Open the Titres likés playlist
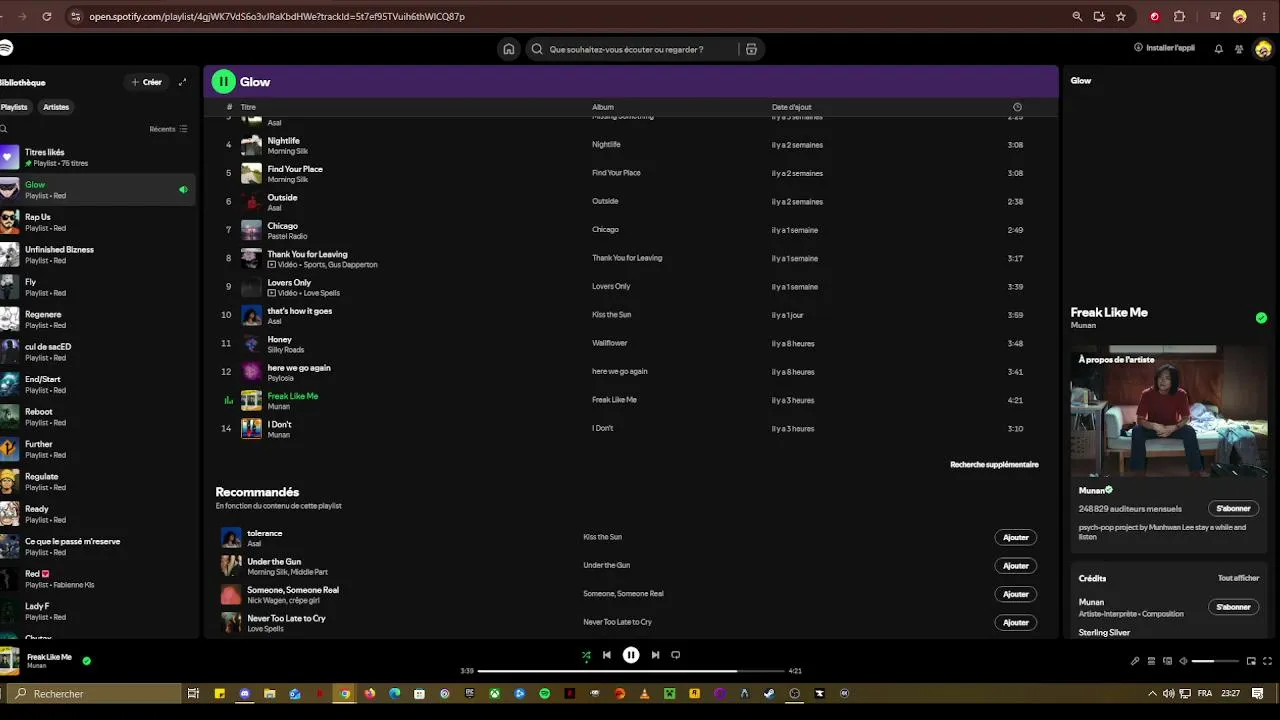This screenshot has height=720, width=1280. point(97,157)
